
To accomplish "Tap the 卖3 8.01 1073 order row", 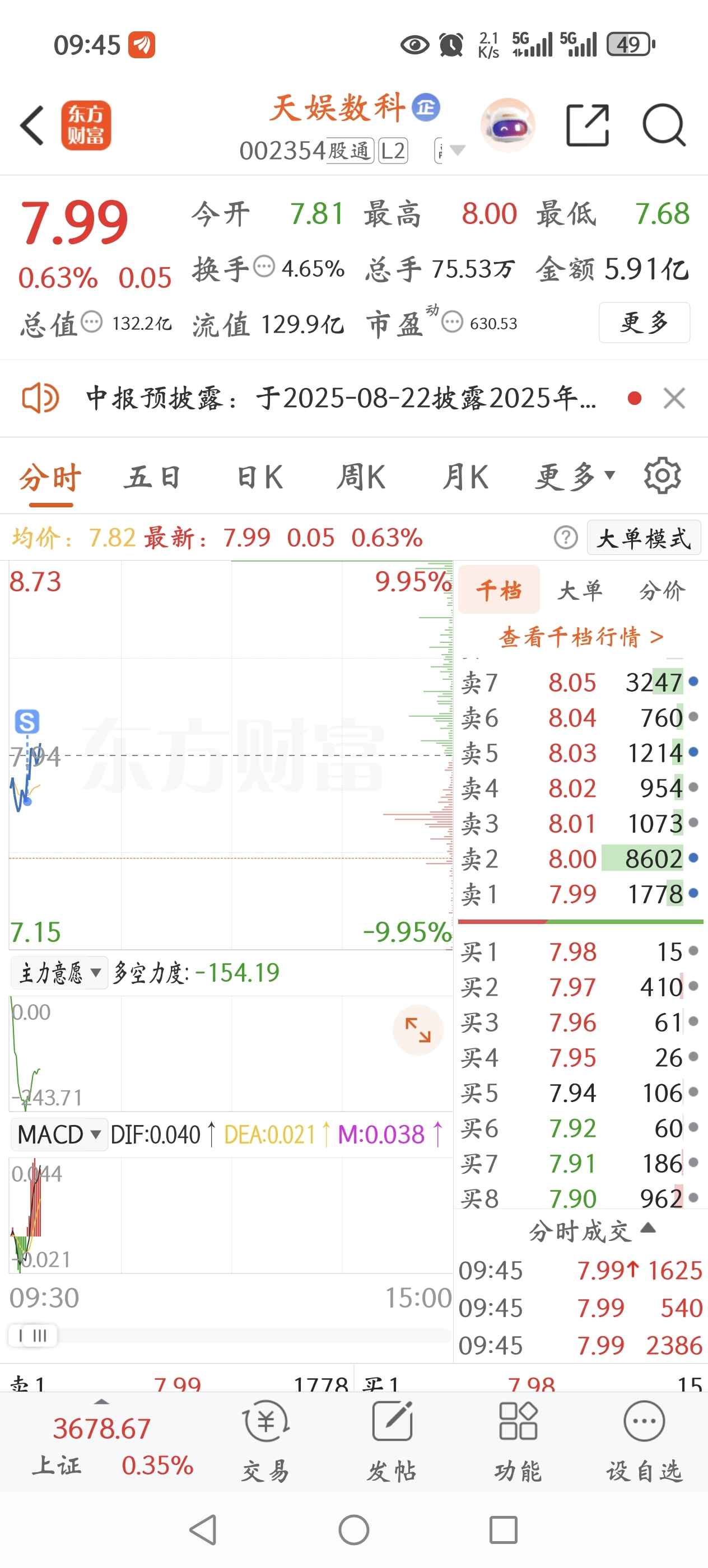I will coord(580,823).
